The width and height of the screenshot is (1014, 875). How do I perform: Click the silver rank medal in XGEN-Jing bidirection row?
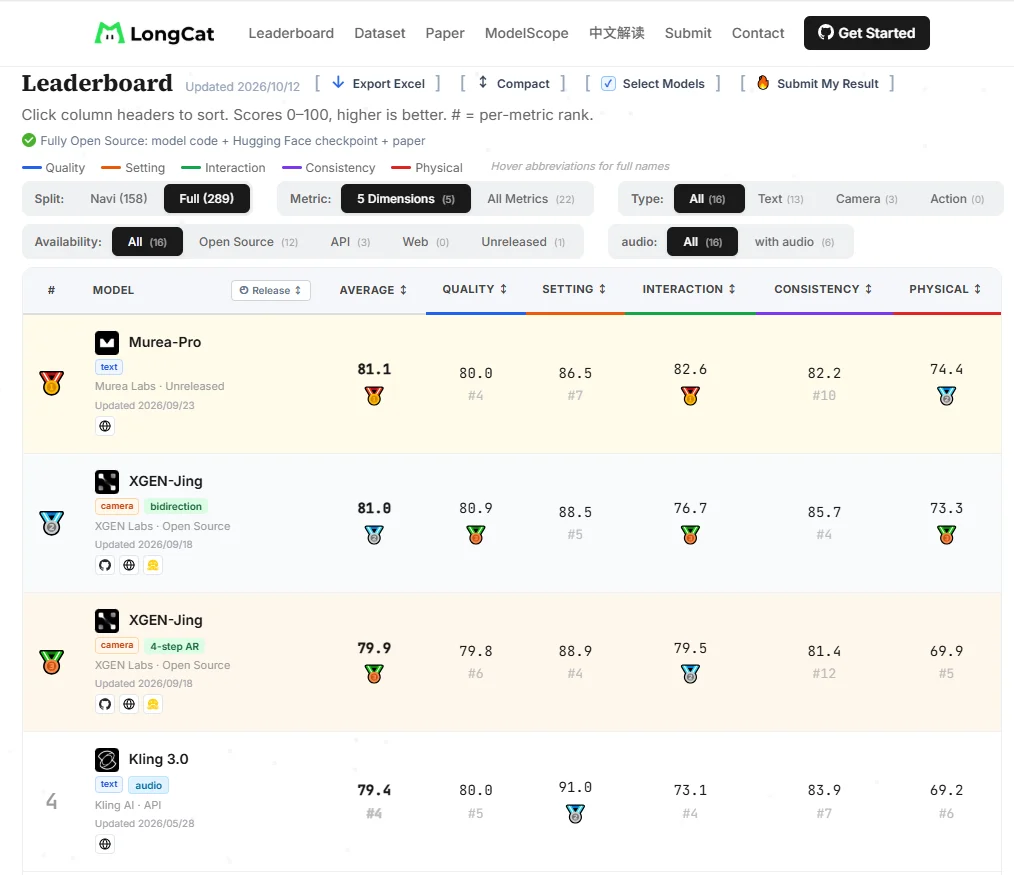tap(51, 523)
